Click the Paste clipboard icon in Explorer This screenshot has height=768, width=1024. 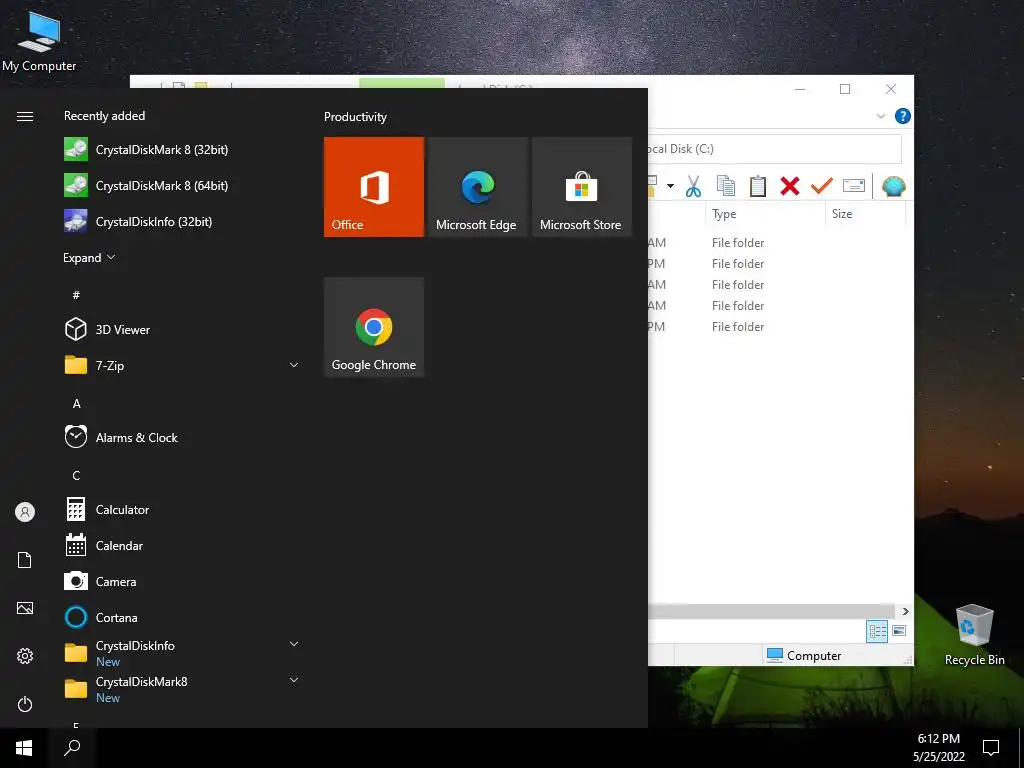point(758,186)
